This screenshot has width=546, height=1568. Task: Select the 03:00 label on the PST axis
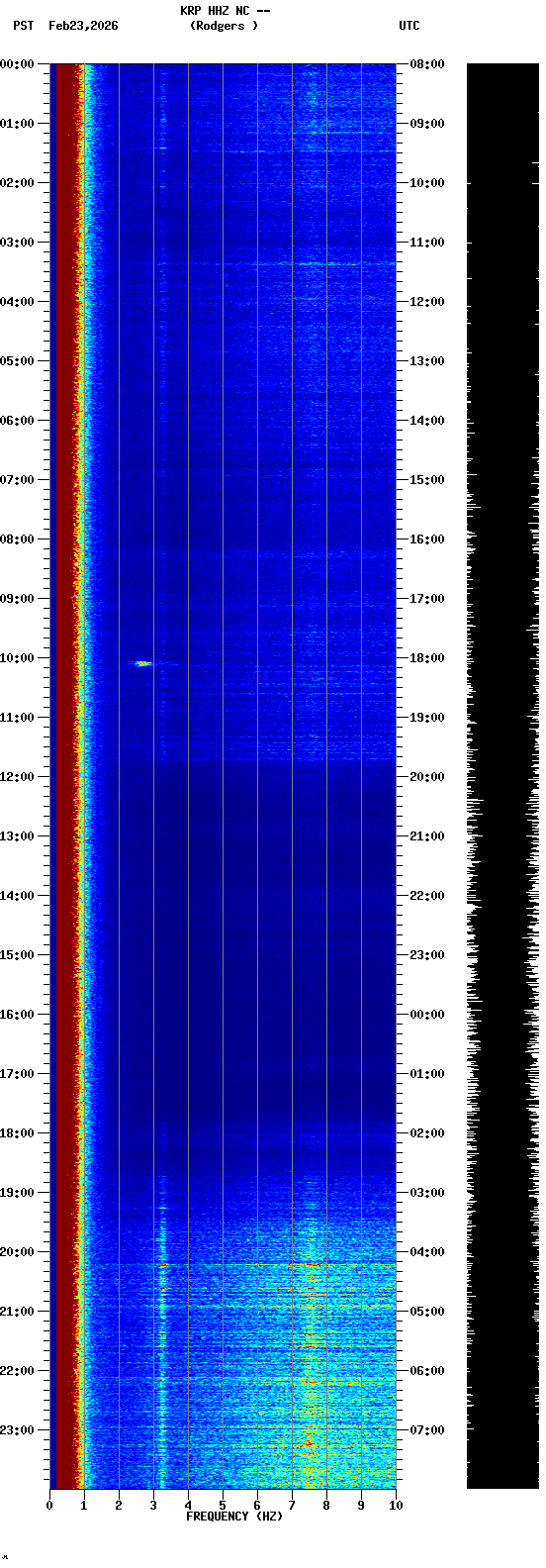[18, 243]
